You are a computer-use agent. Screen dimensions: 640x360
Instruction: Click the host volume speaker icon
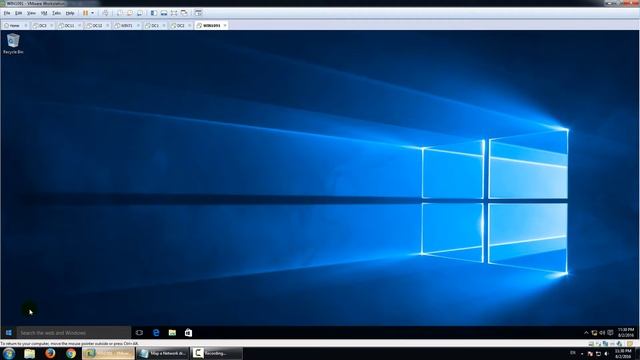[x=606, y=353]
